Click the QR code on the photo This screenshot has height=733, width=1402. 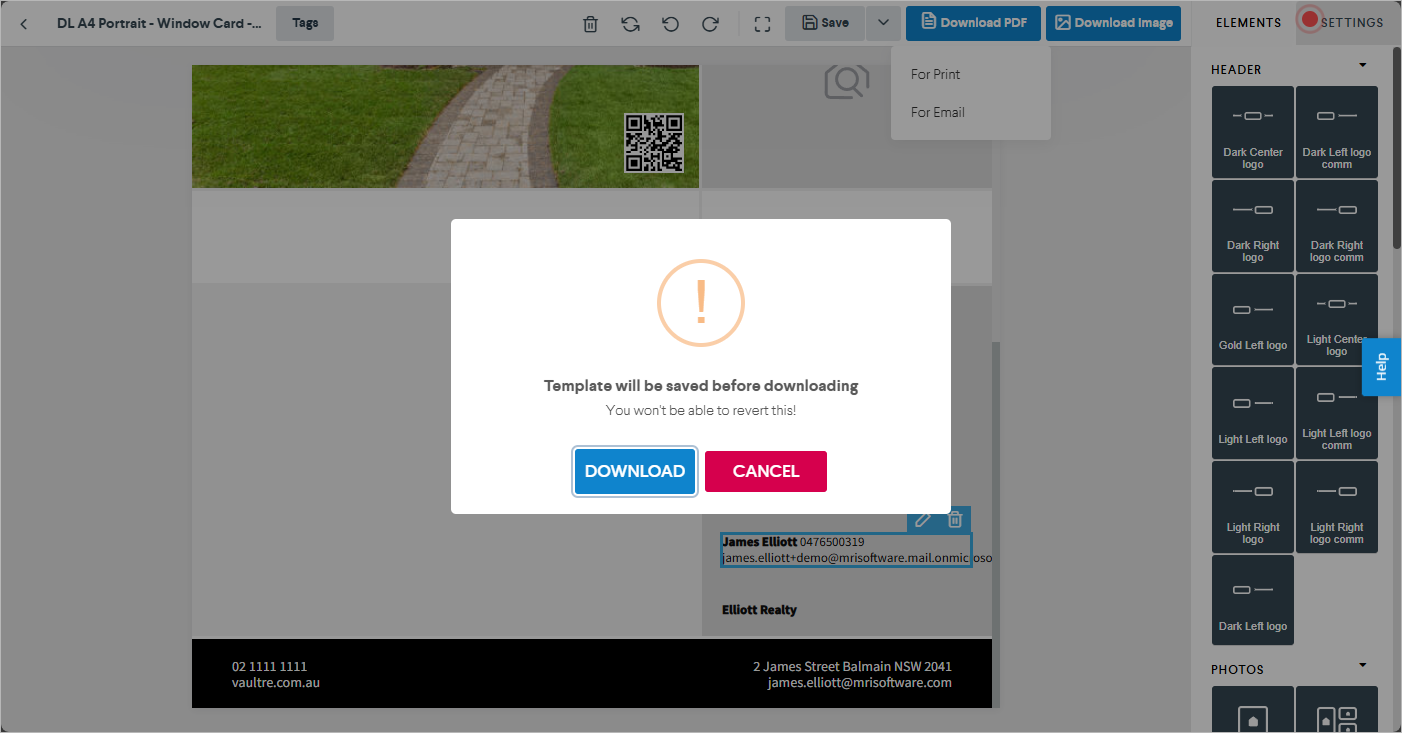tap(654, 143)
